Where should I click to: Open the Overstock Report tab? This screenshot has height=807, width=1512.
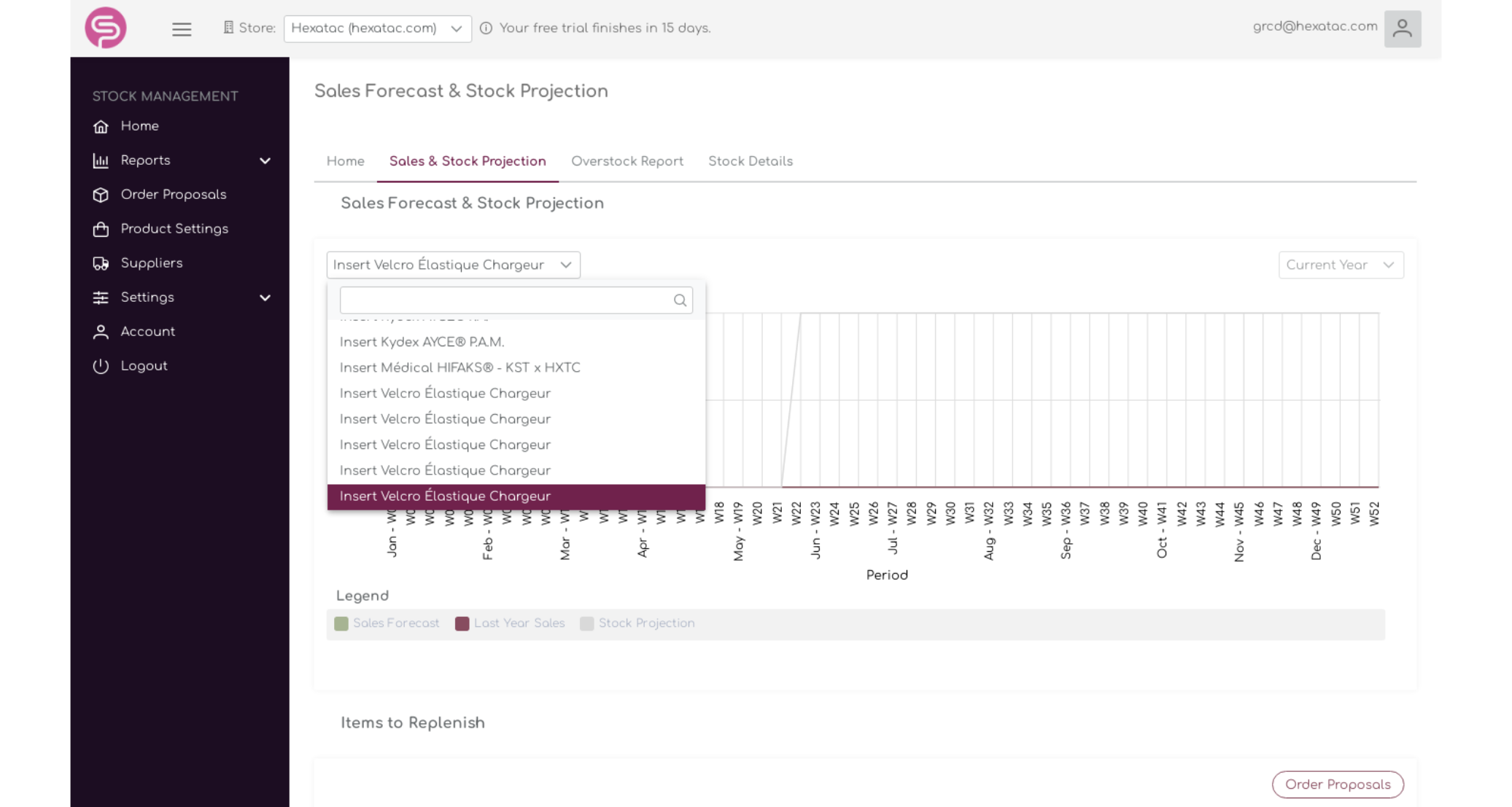tap(627, 162)
